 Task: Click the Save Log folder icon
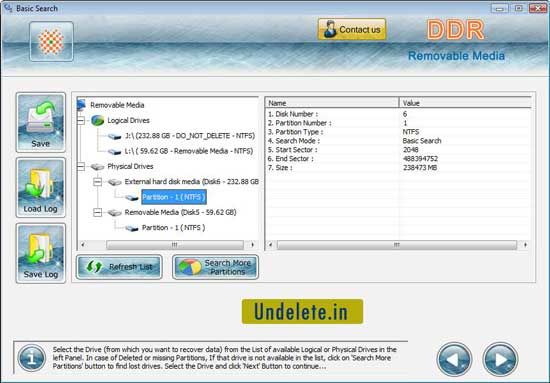coord(40,253)
